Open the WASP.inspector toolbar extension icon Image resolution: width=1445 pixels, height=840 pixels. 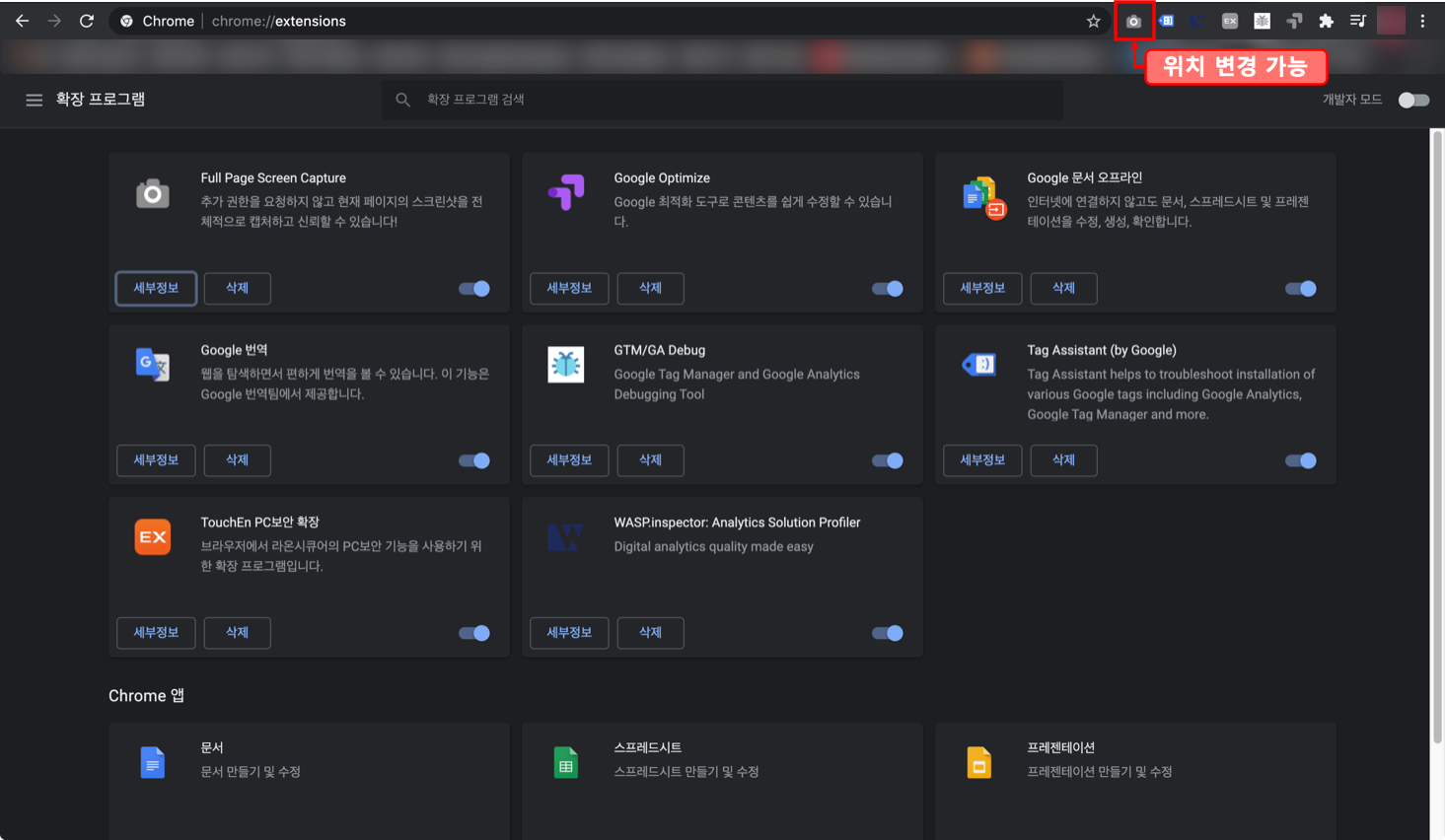[x=1197, y=21]
